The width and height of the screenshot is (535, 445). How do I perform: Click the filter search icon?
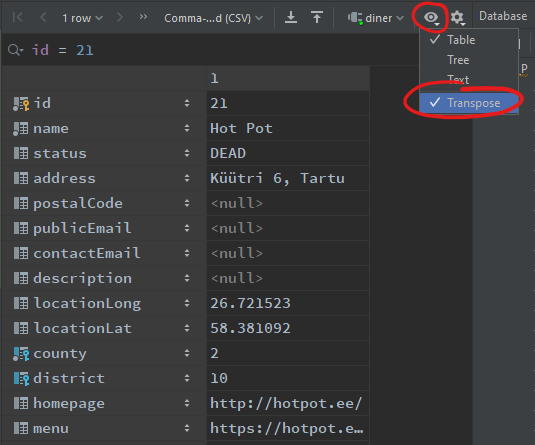(15, 50)
